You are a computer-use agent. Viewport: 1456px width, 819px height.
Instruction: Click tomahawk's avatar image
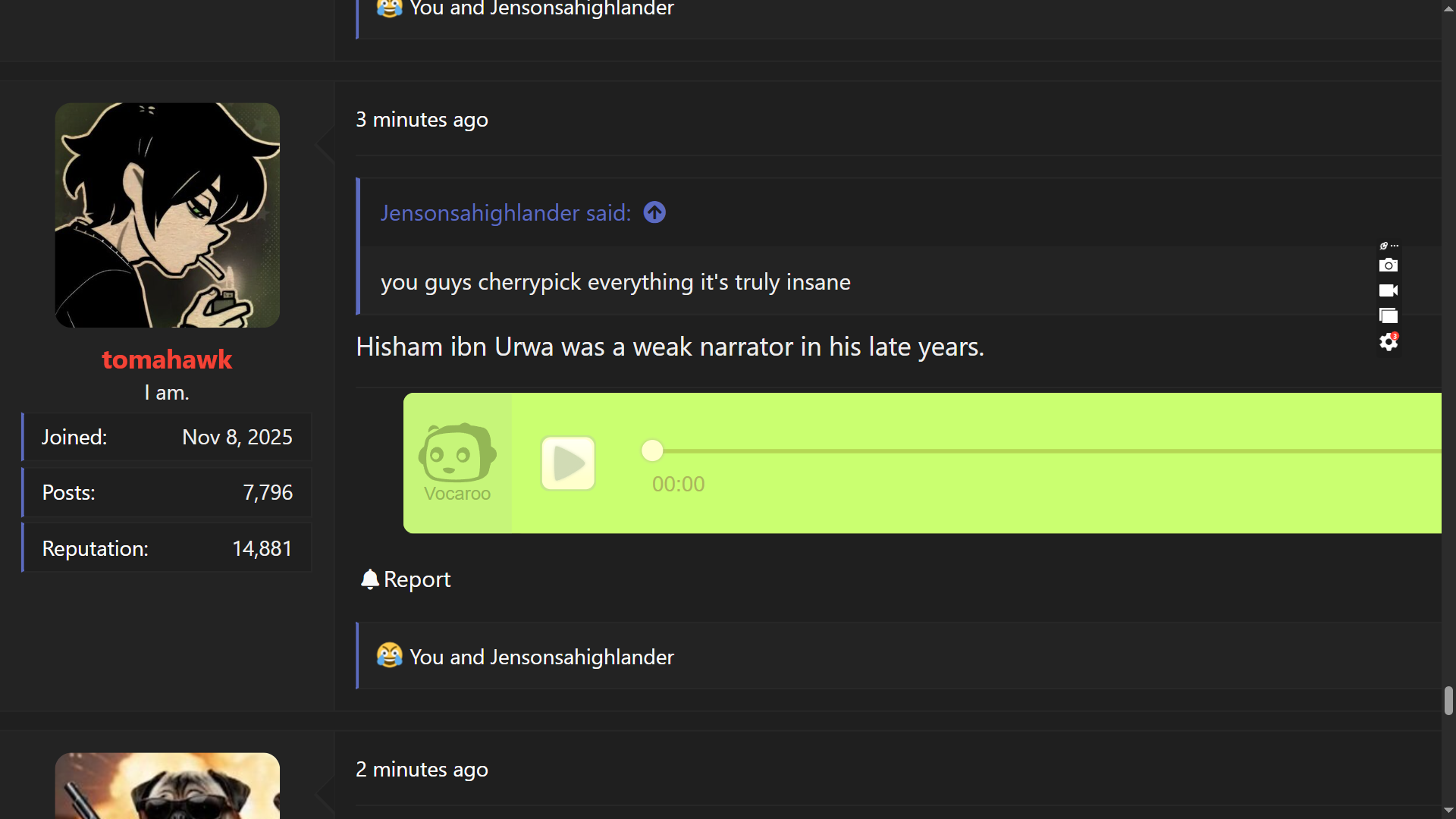point(167,215)
